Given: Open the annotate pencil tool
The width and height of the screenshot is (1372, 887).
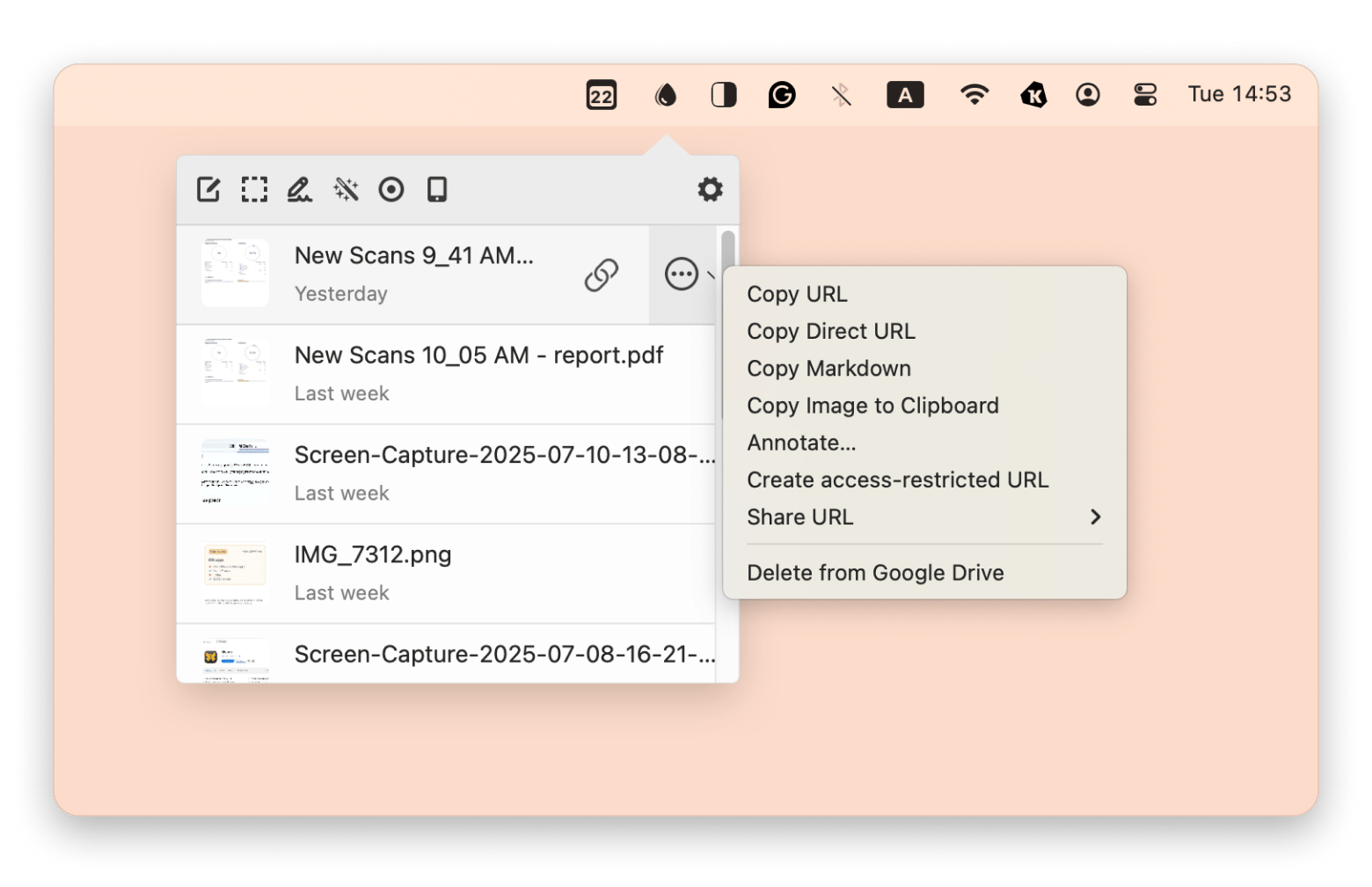Looking at the screenshot, I should (300, 189).
